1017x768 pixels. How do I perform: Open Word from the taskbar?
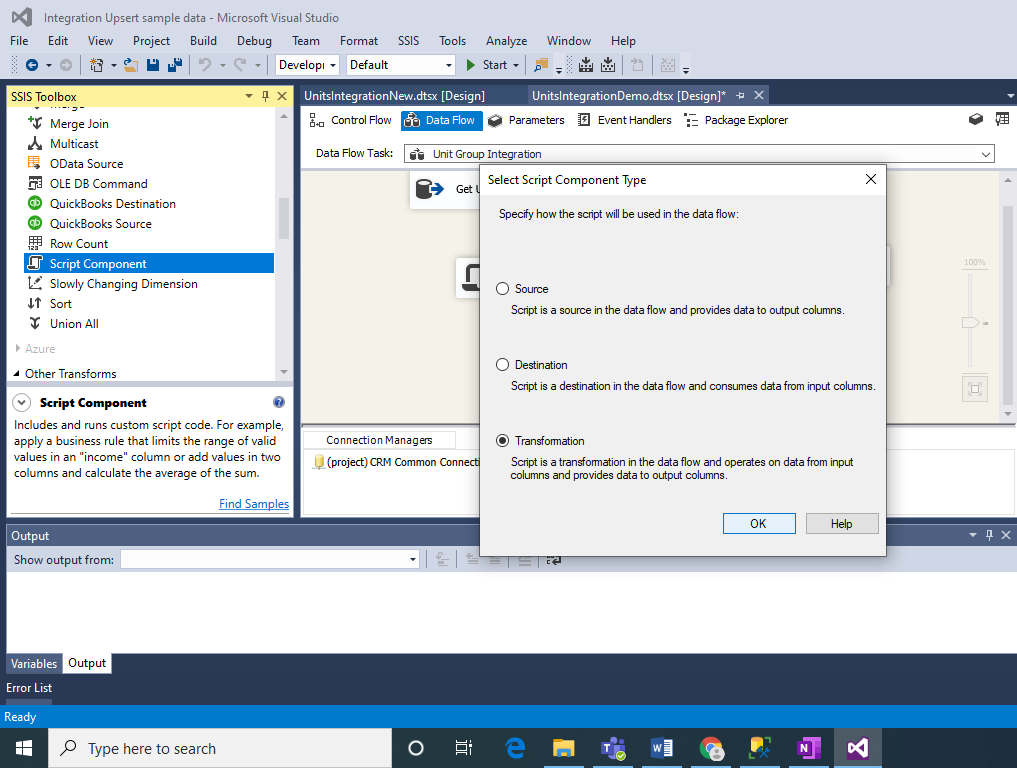(x=662, y=749)
